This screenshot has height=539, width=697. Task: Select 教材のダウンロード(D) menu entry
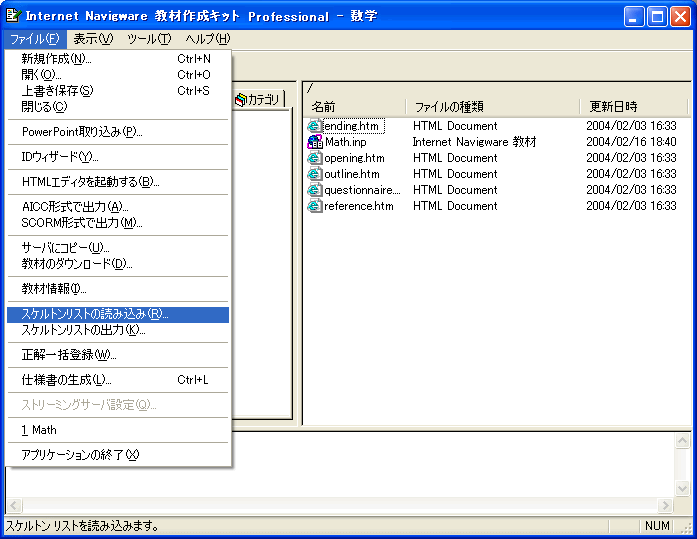118,264
